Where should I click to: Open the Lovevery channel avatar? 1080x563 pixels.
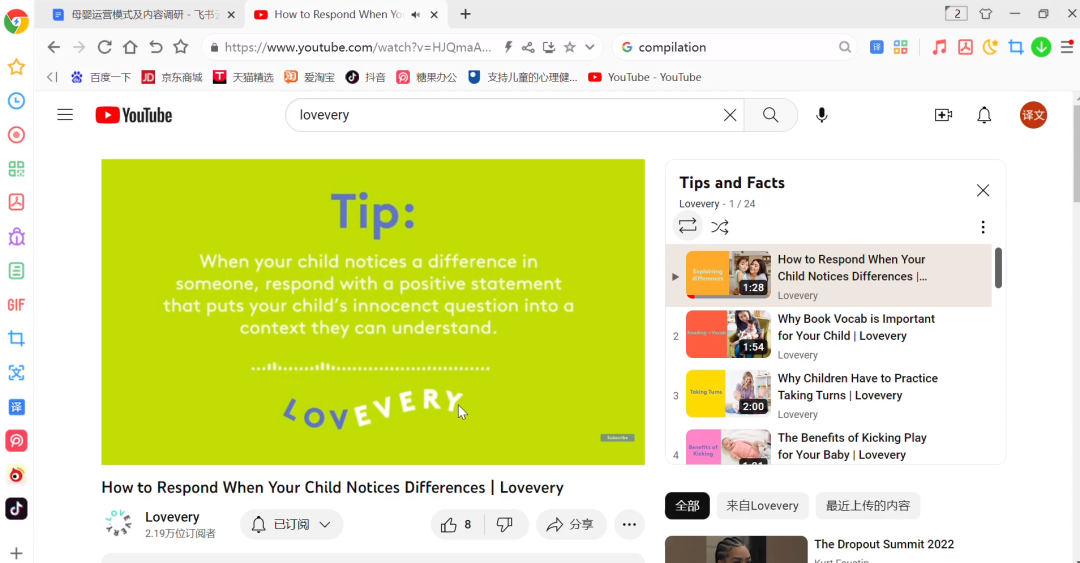point(118,524)
